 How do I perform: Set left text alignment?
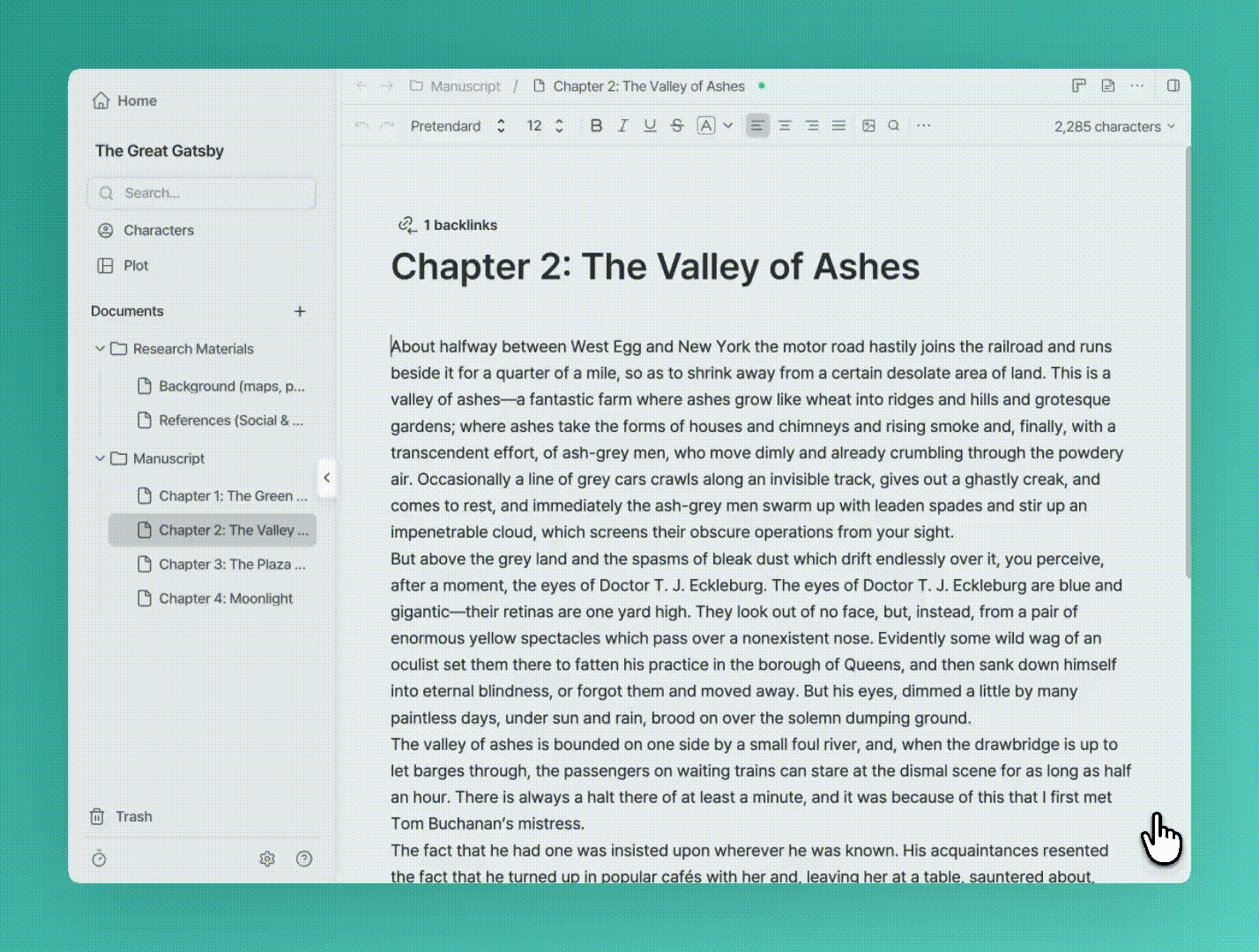757,125
